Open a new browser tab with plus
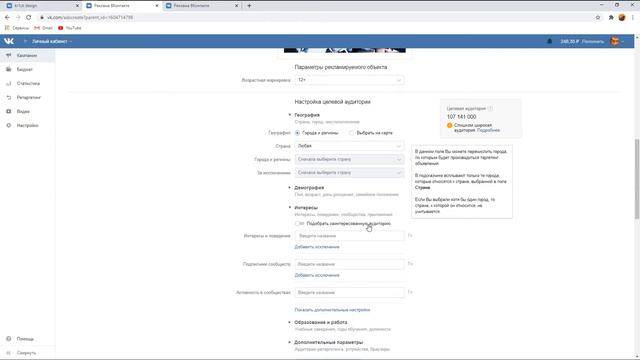 coord(249,6)
